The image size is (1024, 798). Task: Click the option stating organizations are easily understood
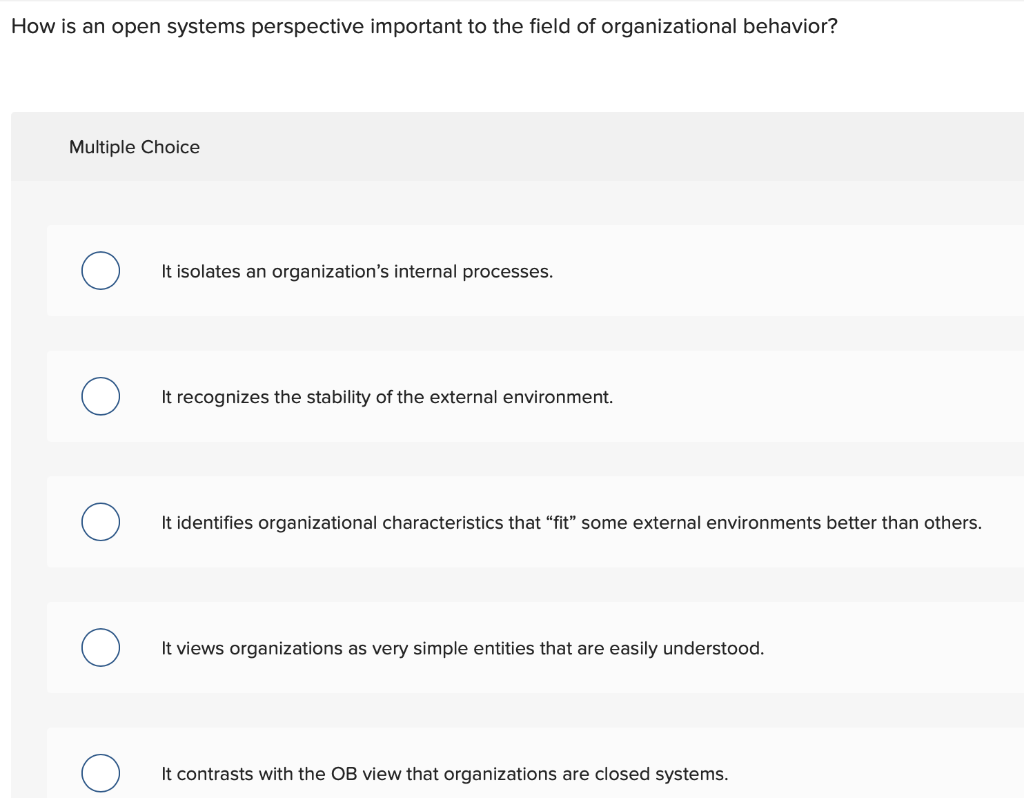point(462,648)
